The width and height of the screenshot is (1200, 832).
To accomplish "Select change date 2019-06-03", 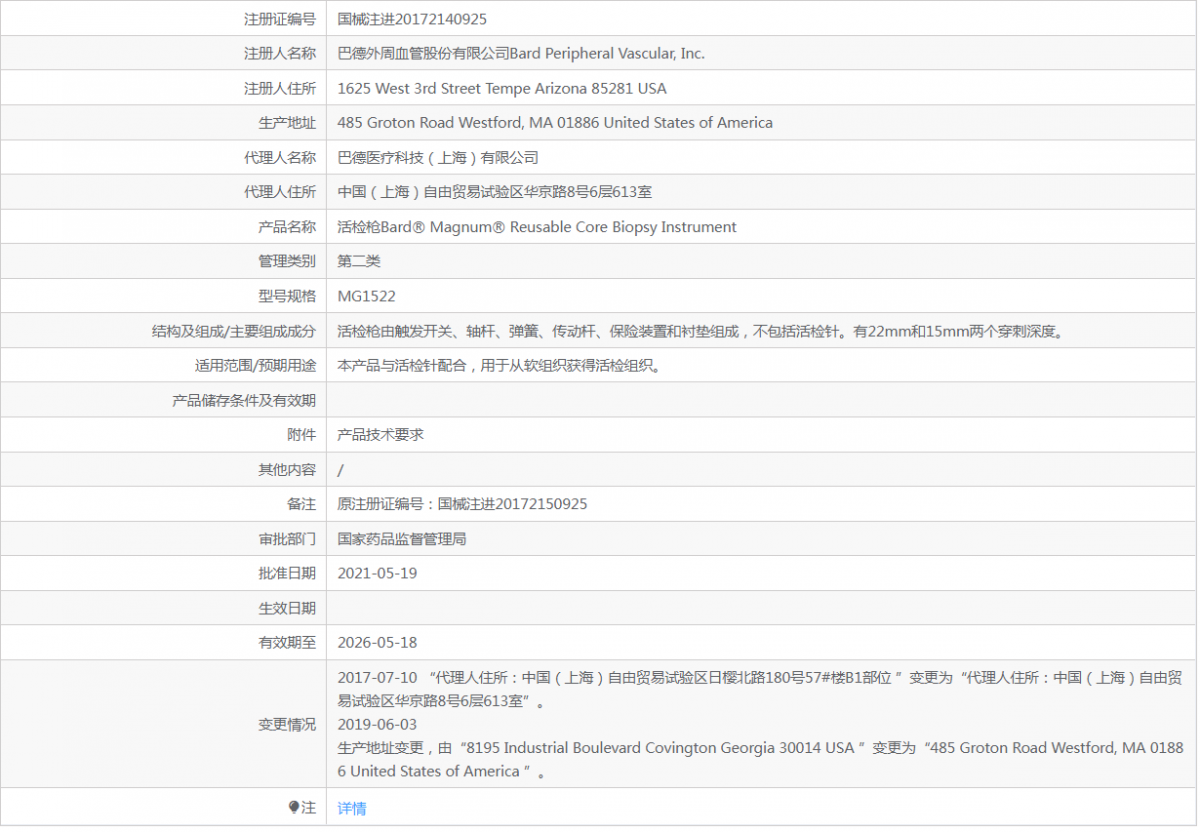I will (x=377, y=724).
